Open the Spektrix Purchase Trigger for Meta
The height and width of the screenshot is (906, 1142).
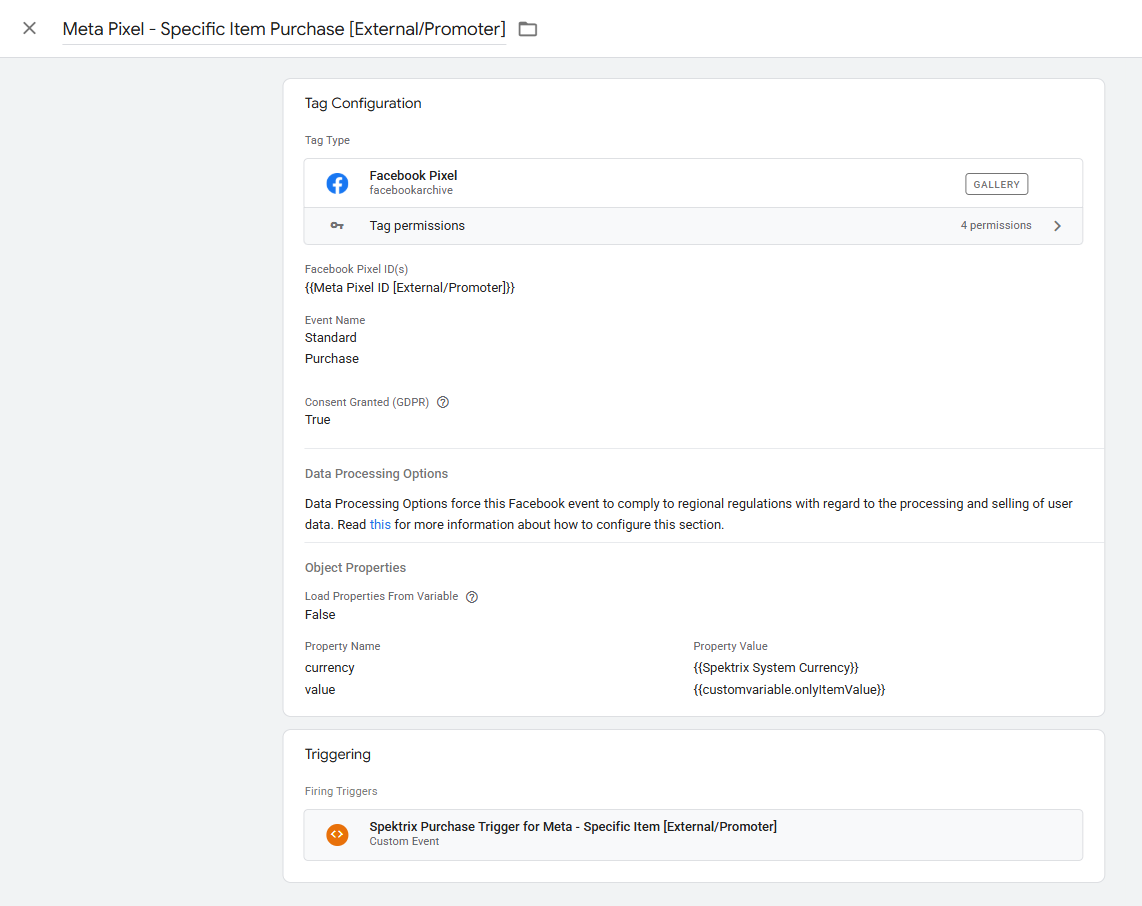click(572, 826)
